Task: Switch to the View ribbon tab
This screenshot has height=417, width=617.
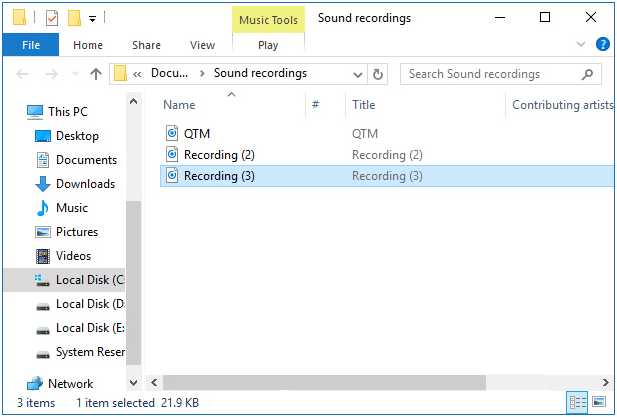Action: 202,45
